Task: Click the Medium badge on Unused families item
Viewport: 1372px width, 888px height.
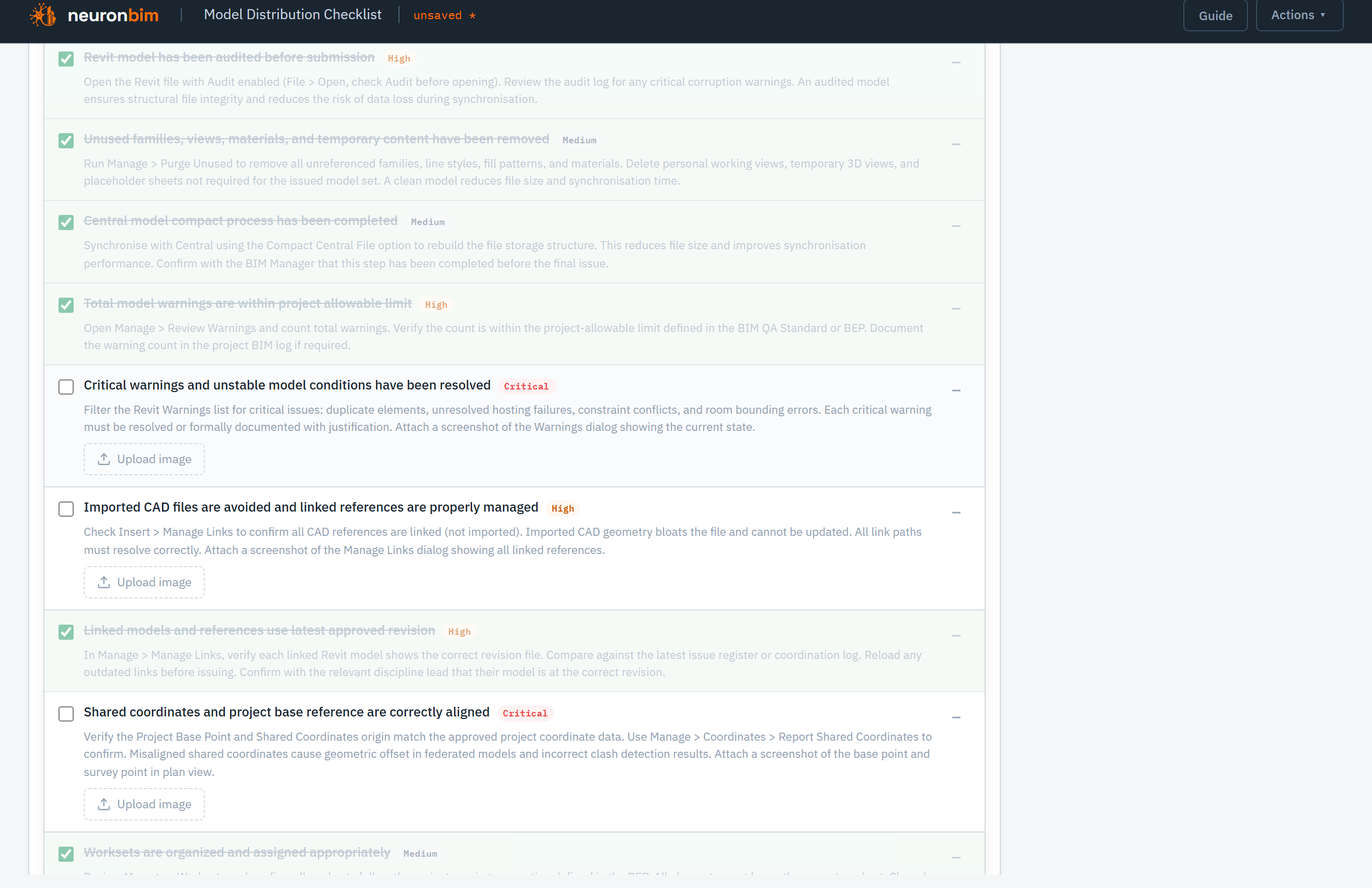Action: 580,140
